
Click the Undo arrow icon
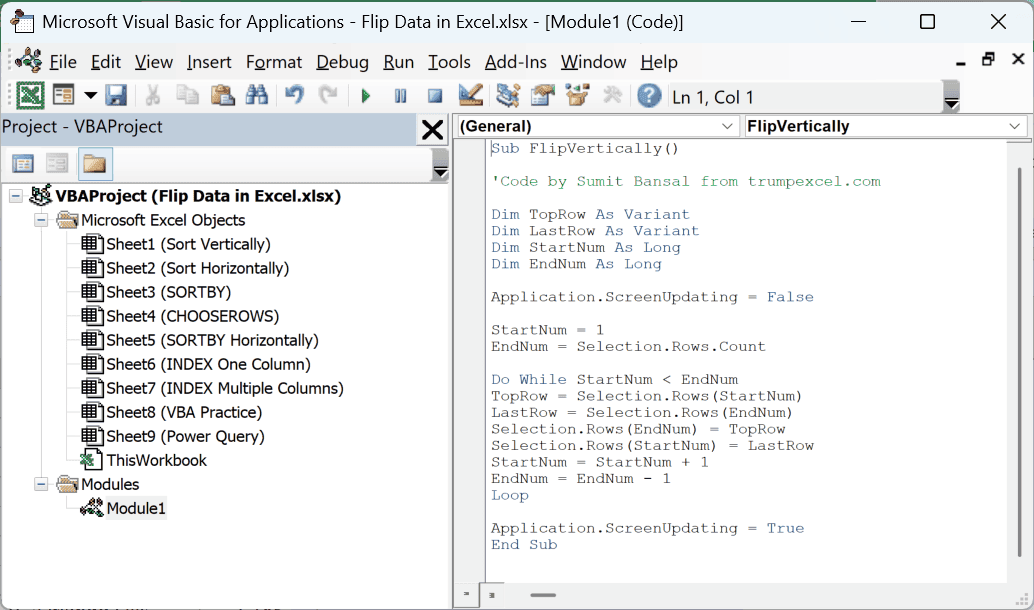point(294,96)
